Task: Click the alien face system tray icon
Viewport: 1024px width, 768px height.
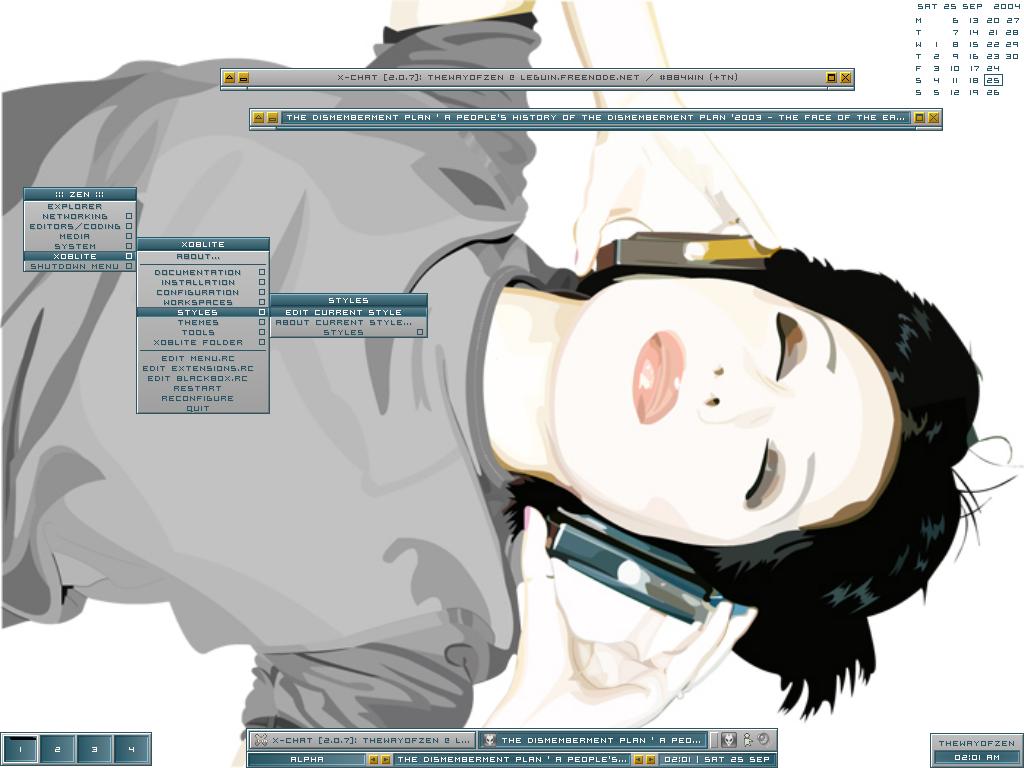Action: coord(729,740)
